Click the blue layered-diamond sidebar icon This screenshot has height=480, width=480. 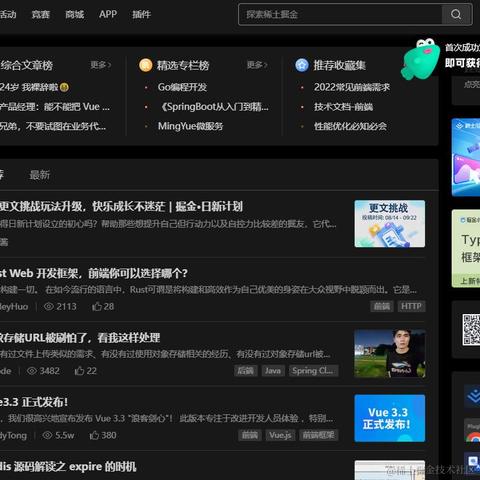point(473,396)
